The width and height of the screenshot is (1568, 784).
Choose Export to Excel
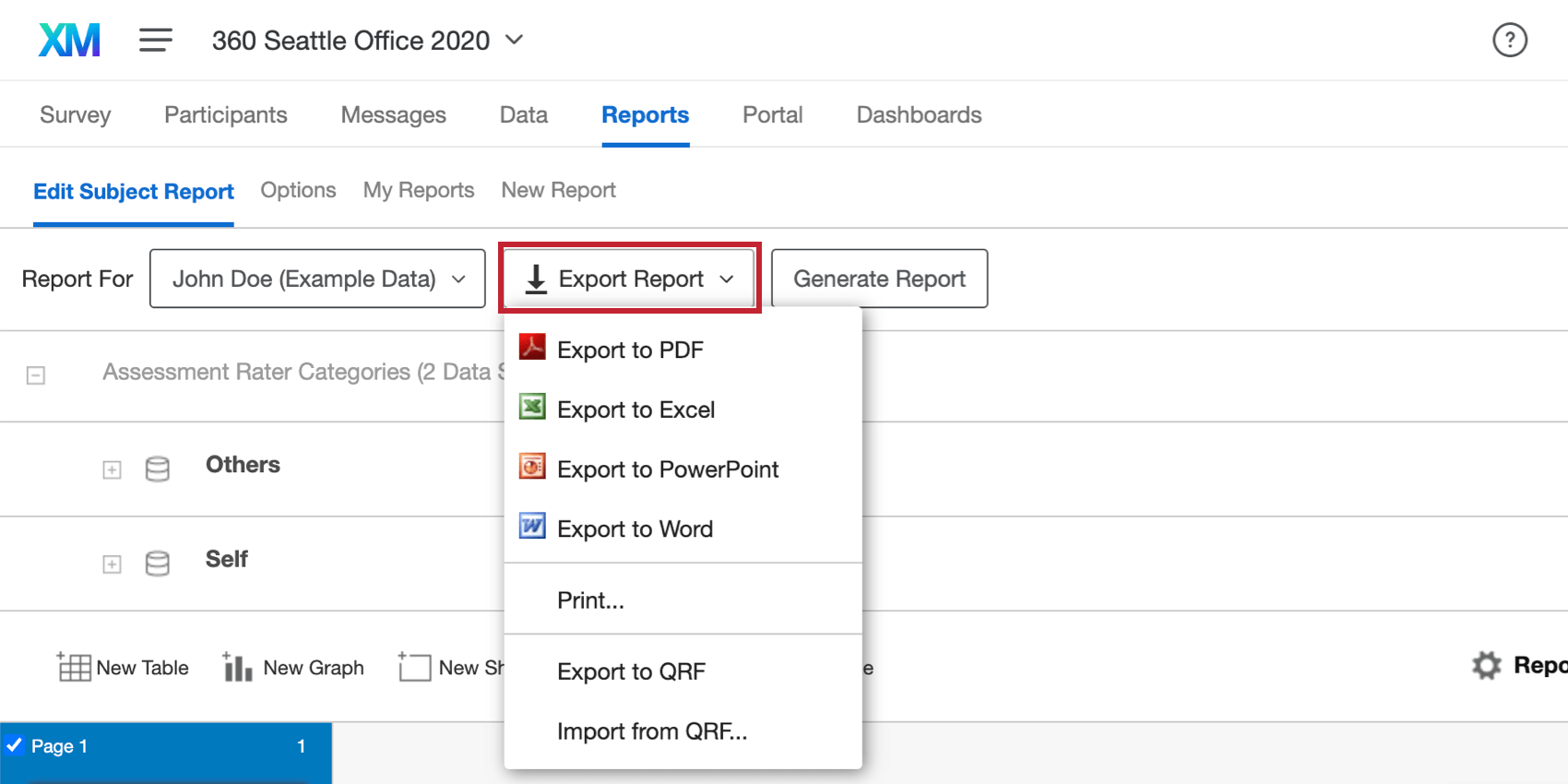[x=683, y=410]
